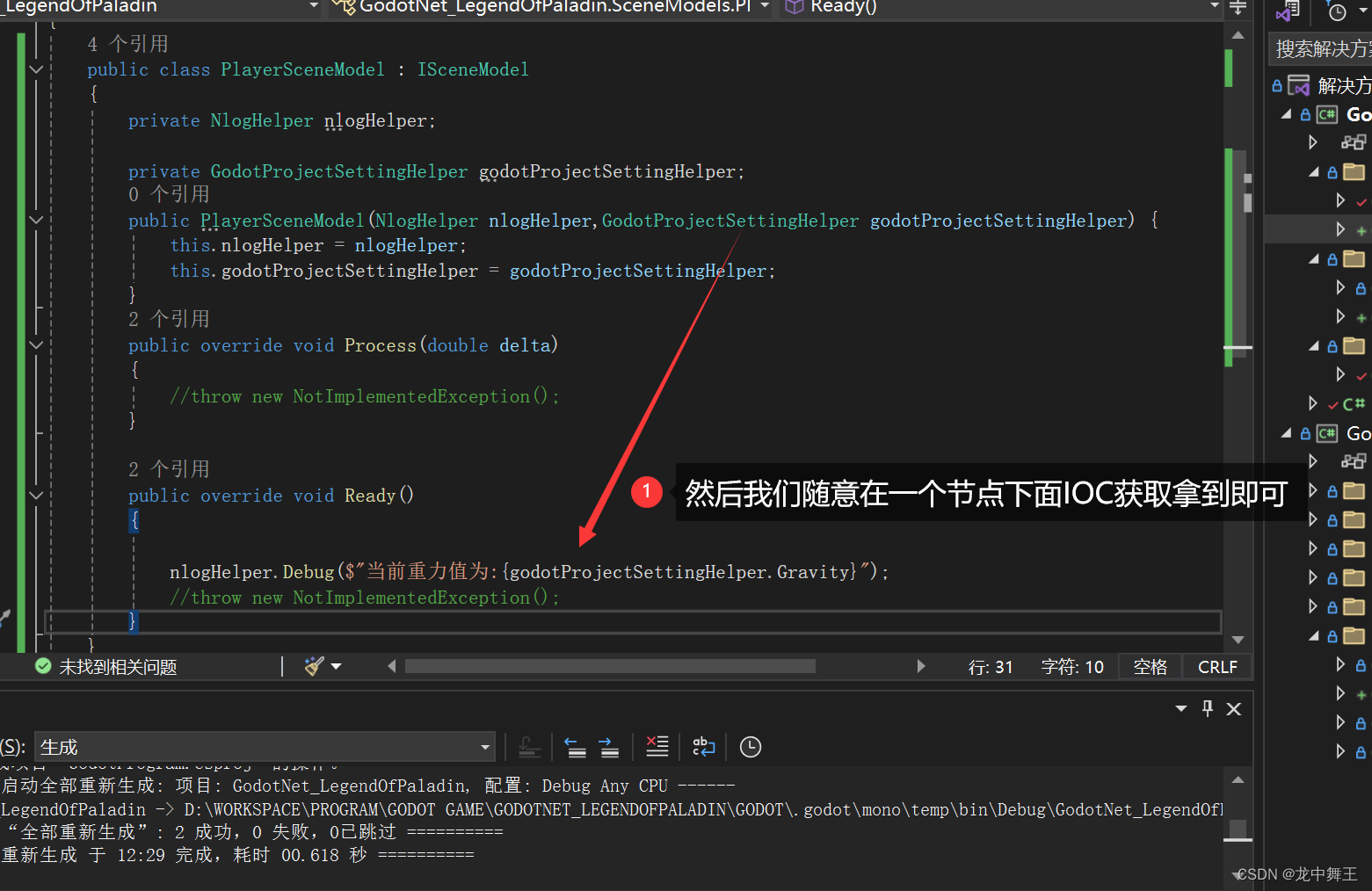Click the Ready method name in code
Image resolution: width=1372 pixels, height=891 pixels.
tap(370, 496)
